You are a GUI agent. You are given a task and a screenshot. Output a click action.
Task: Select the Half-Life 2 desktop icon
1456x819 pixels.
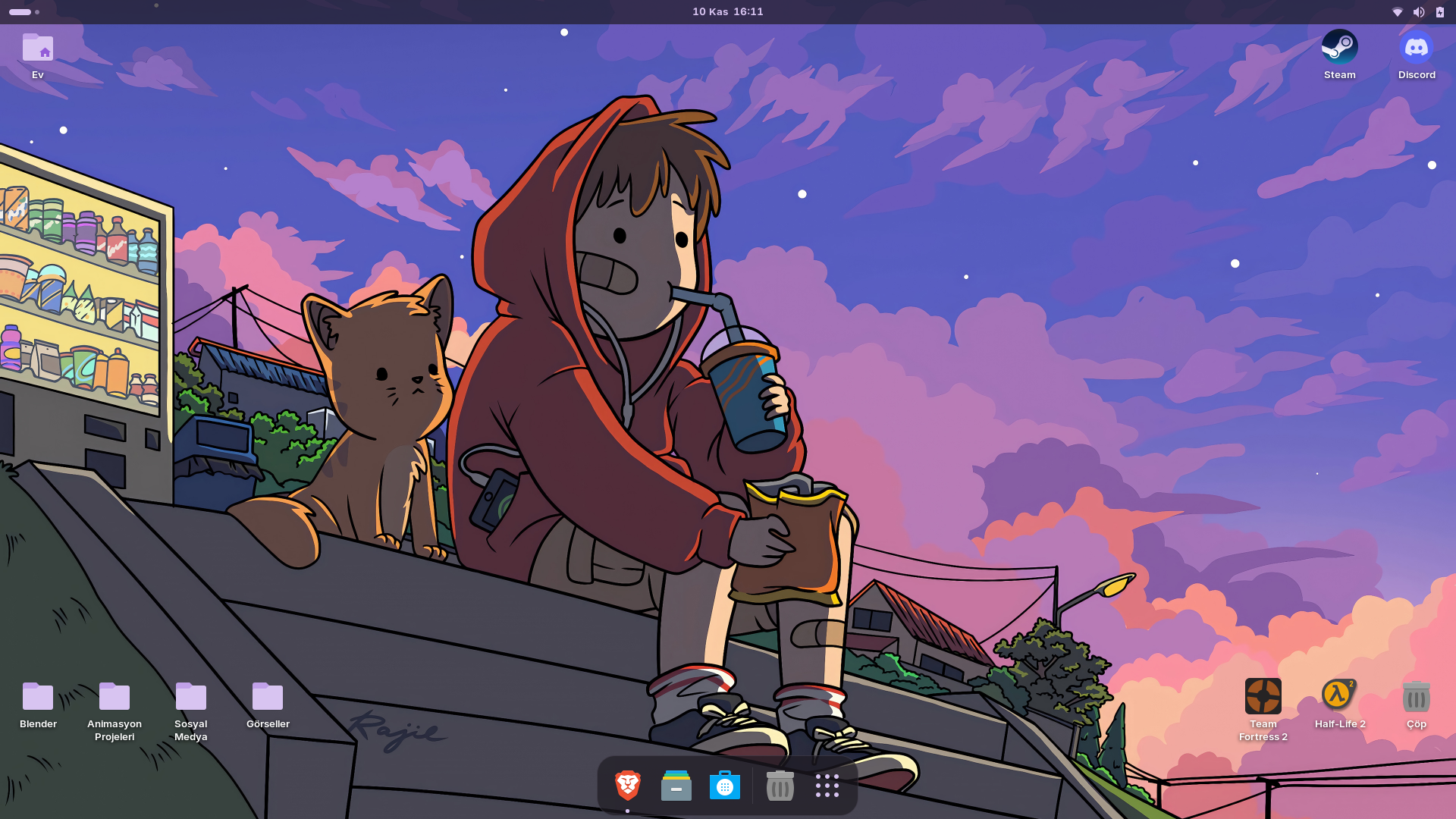click(1339, 696)
